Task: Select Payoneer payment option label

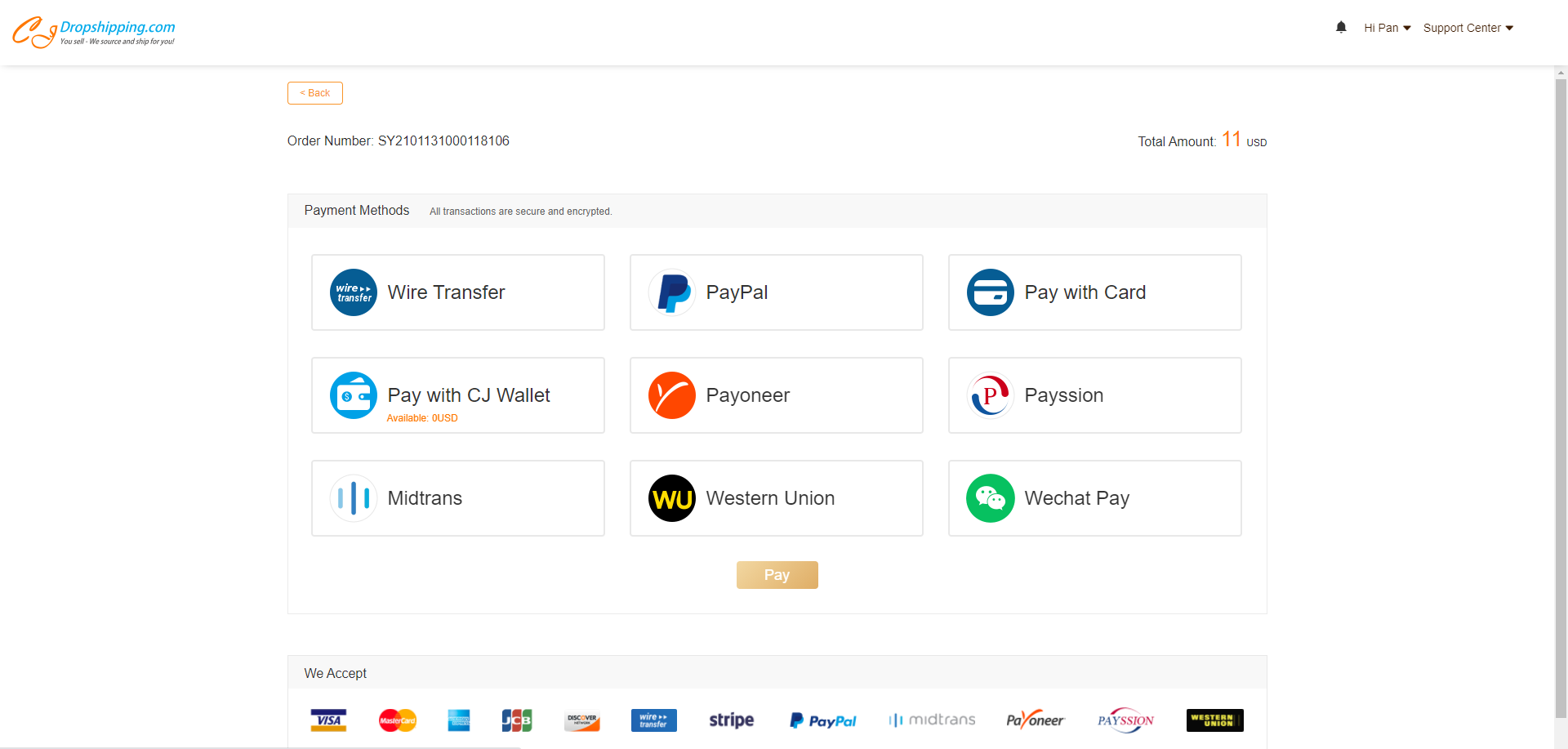Action: 748,395
